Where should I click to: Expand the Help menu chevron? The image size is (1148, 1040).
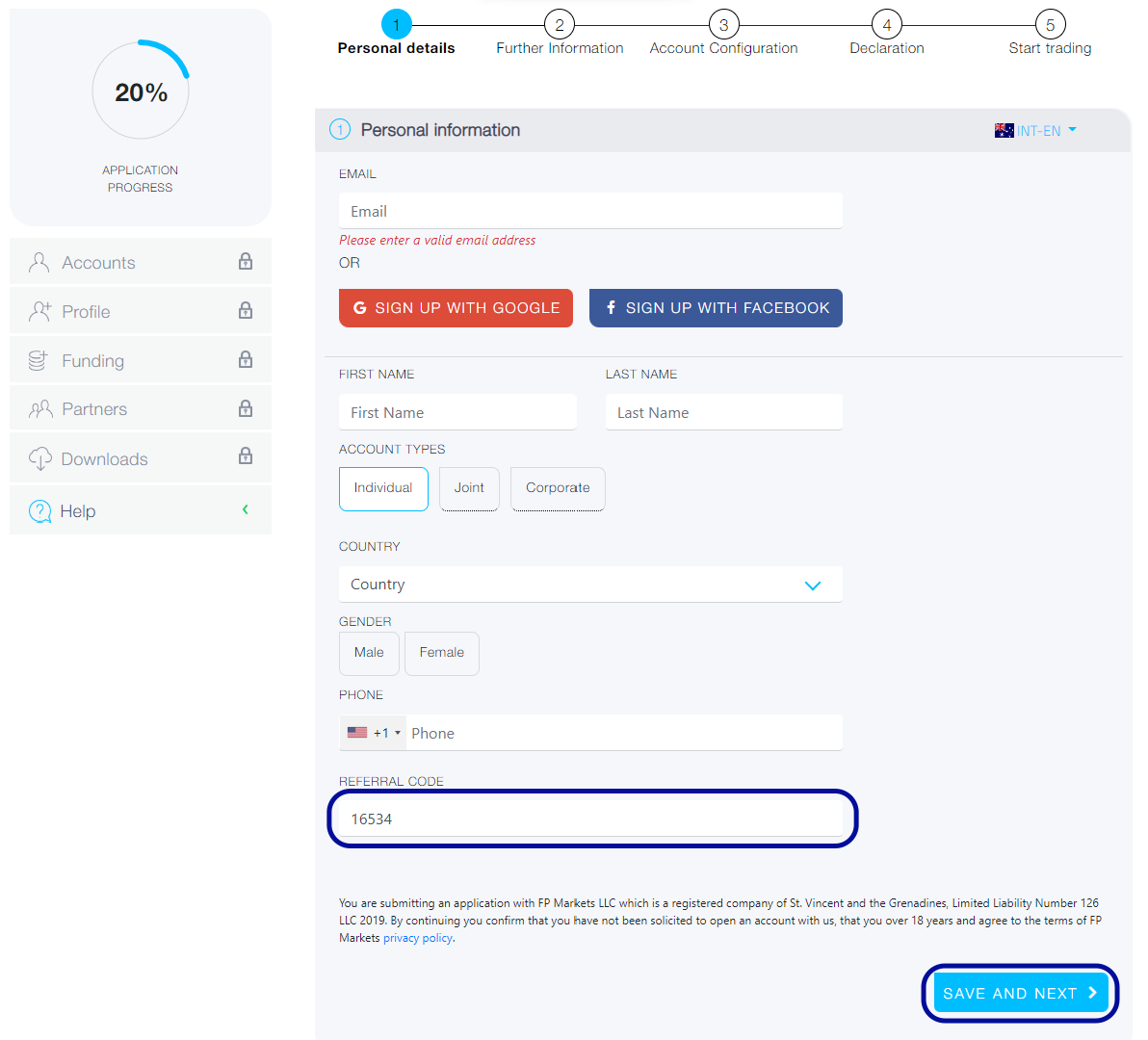(246, 509)
